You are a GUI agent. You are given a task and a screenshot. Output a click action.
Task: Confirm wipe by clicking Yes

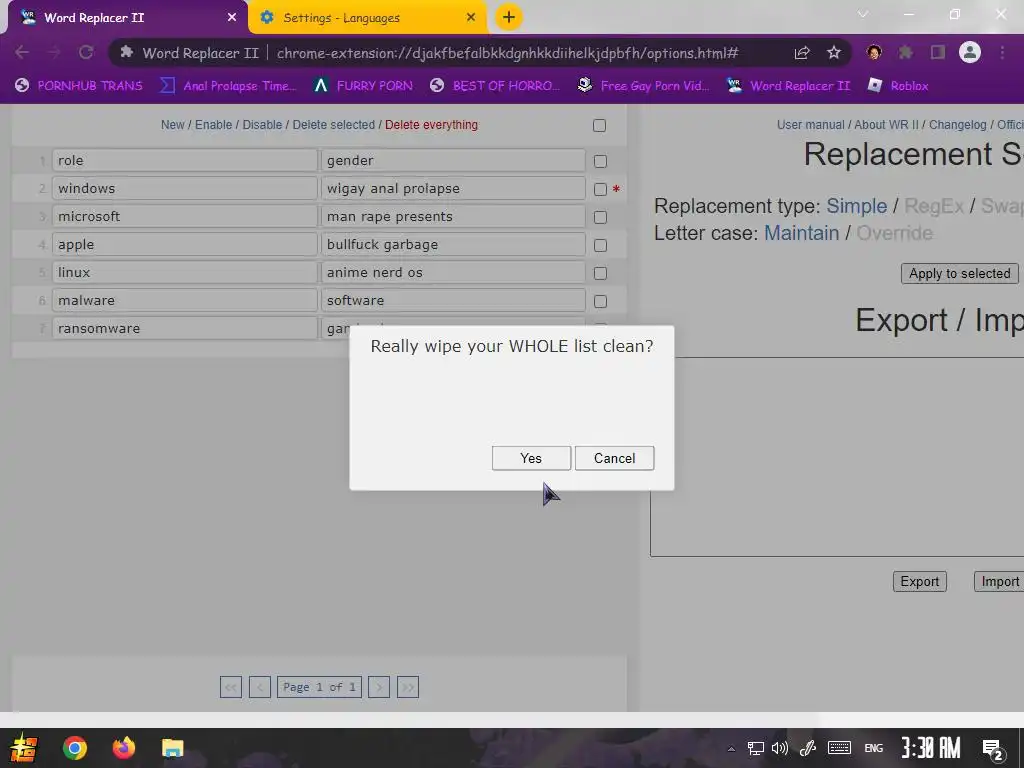[x=531, y=458]
